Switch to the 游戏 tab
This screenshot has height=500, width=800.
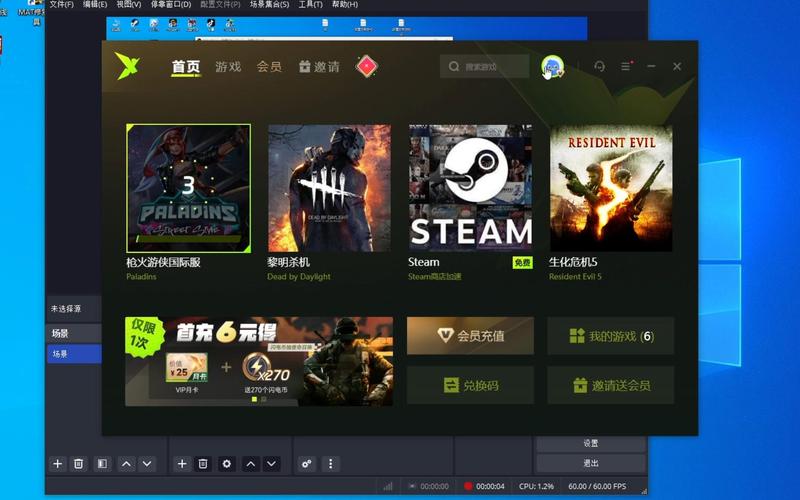[228, 67]
